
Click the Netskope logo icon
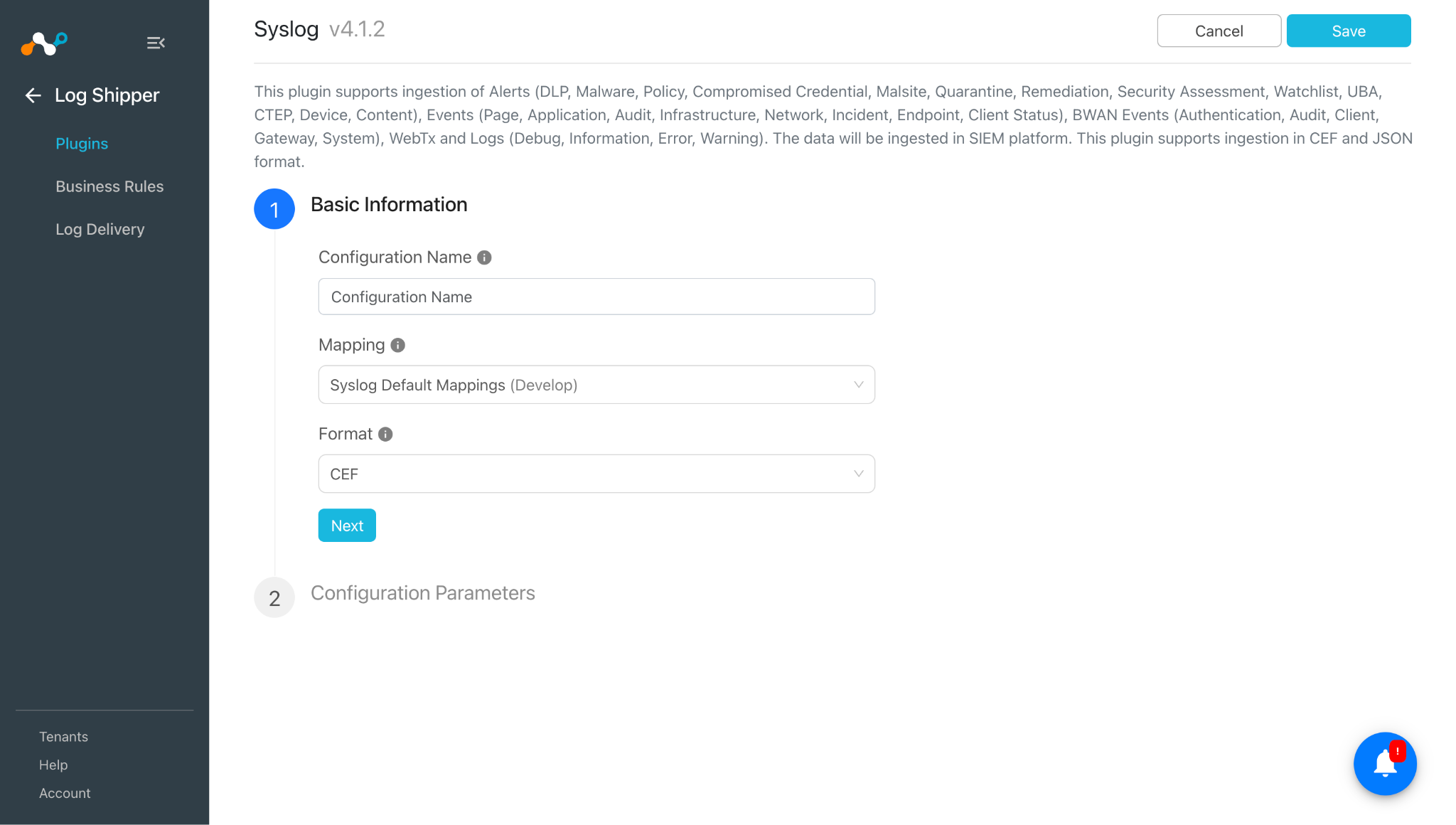pyautogui.click(x=44, y=43)
